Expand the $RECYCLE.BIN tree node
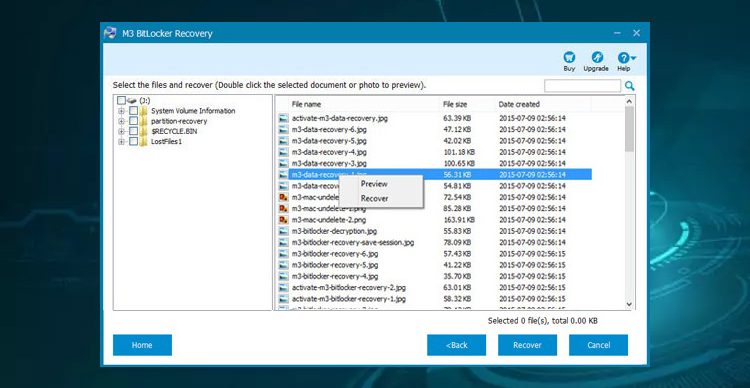This screenshot has width=750, height=388. pos(121,131)
